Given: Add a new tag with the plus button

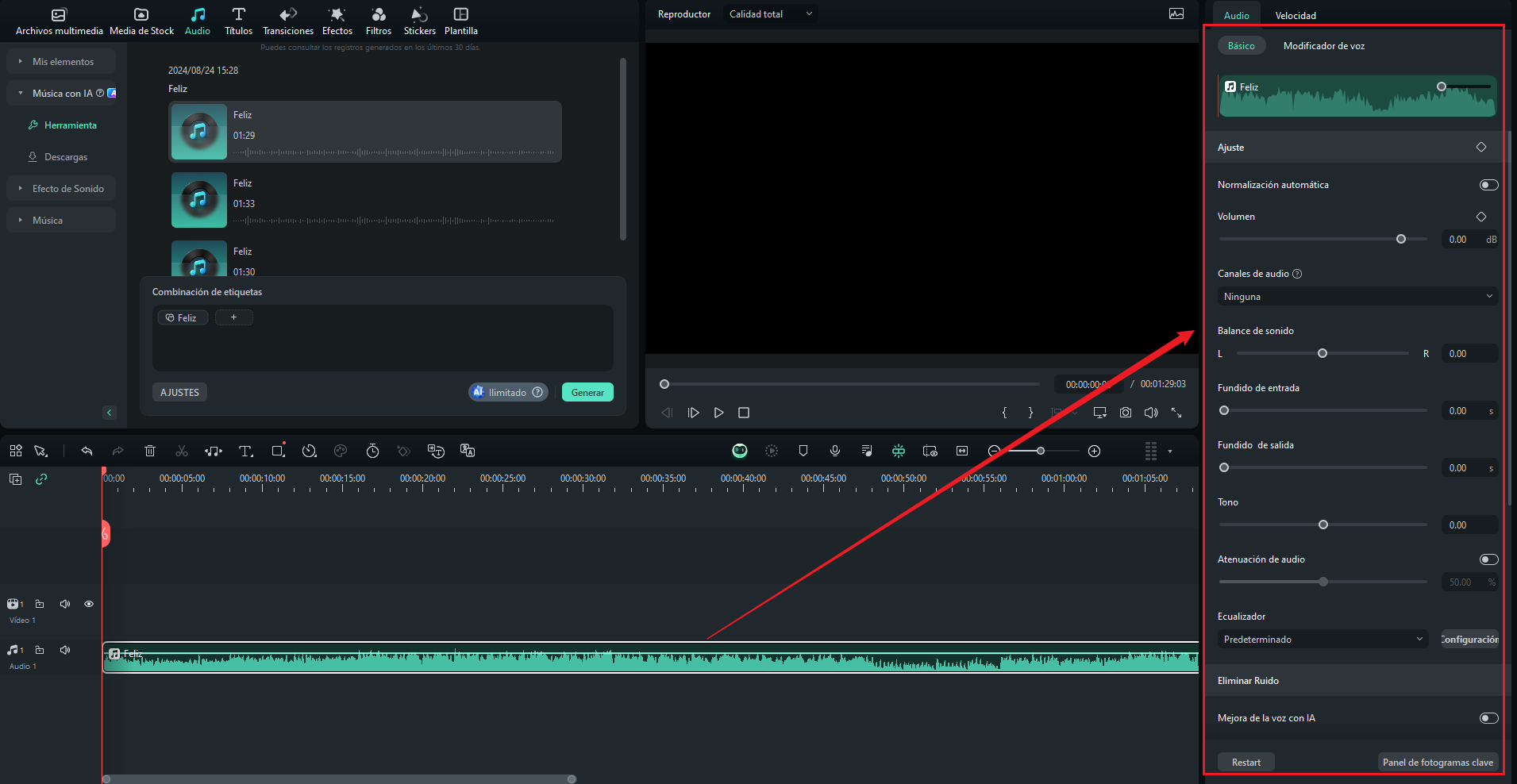Looking at the screenshot, I should [233, 317].
